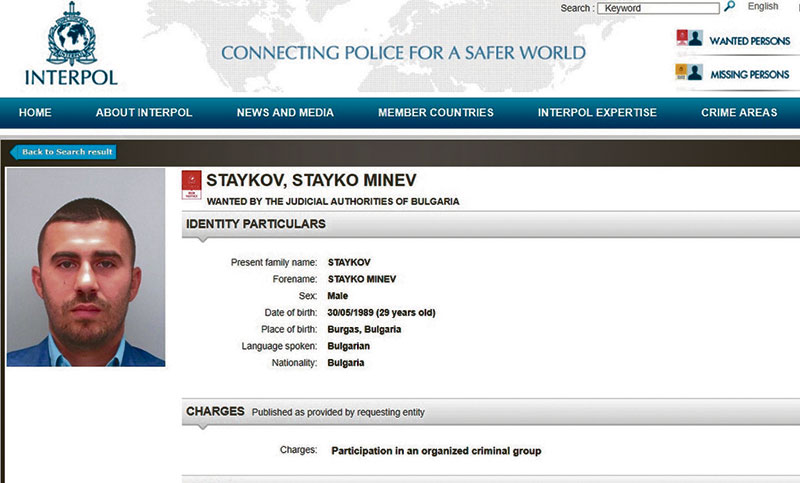Click the search magnifier icon
Image resolution: width=800 pixels, height=483 pixels.
pos(730,7)
